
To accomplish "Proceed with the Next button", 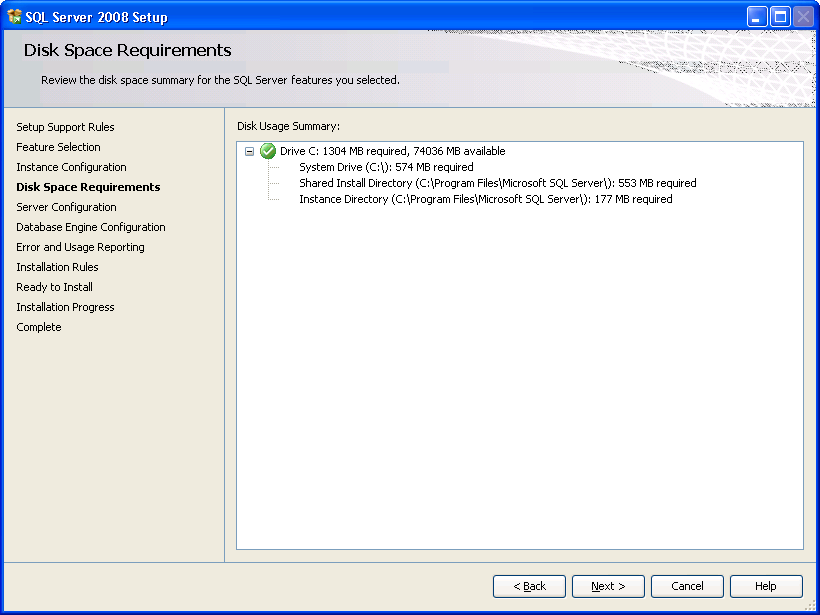I will tap(608, 586).
